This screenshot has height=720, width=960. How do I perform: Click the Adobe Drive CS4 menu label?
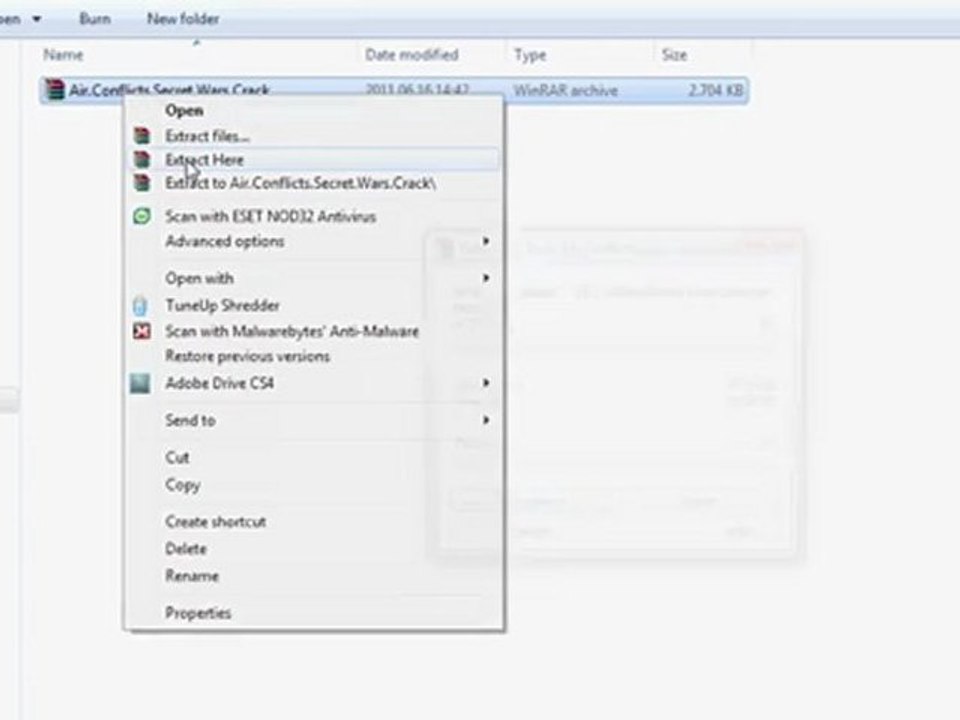[x=219, y=383]
